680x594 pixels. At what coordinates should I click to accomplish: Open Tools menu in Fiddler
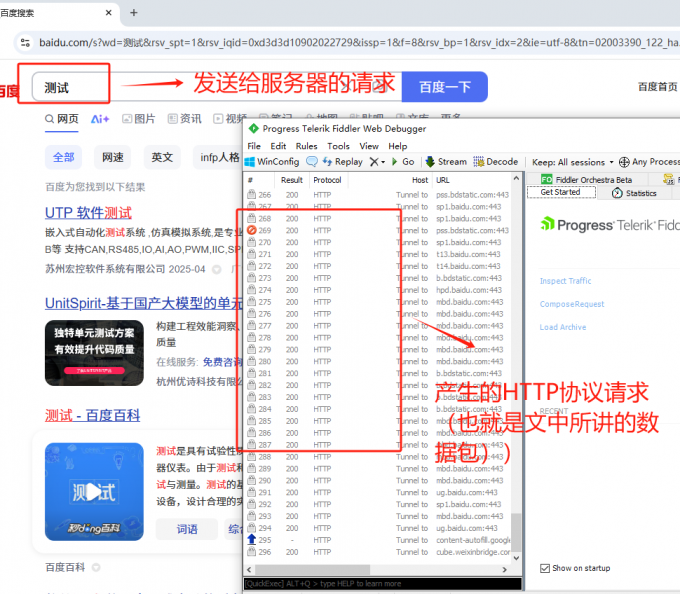click(338, 146)
